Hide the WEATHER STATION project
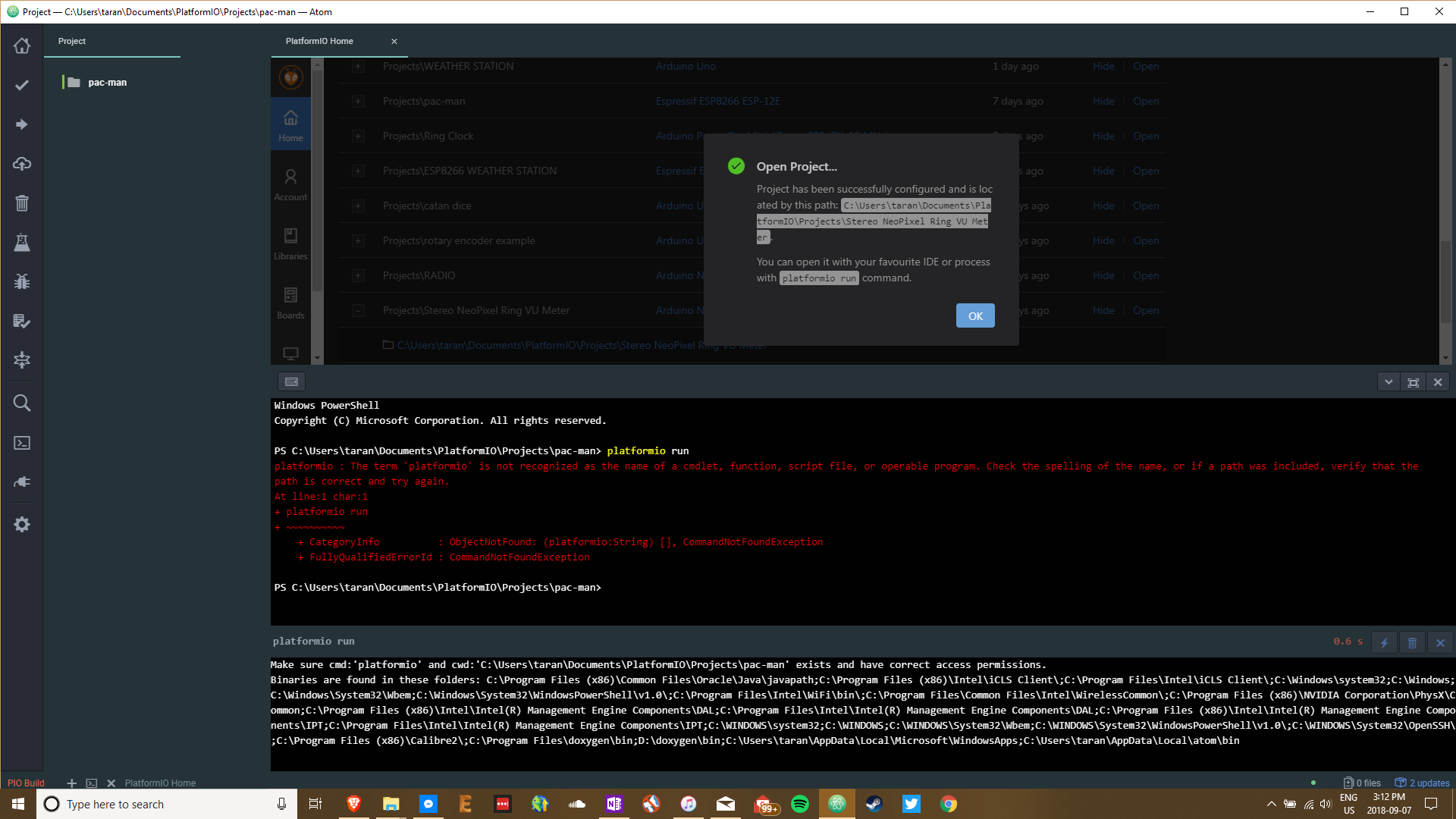This screenshot has height=819, width=1456. pos(1103,66)
